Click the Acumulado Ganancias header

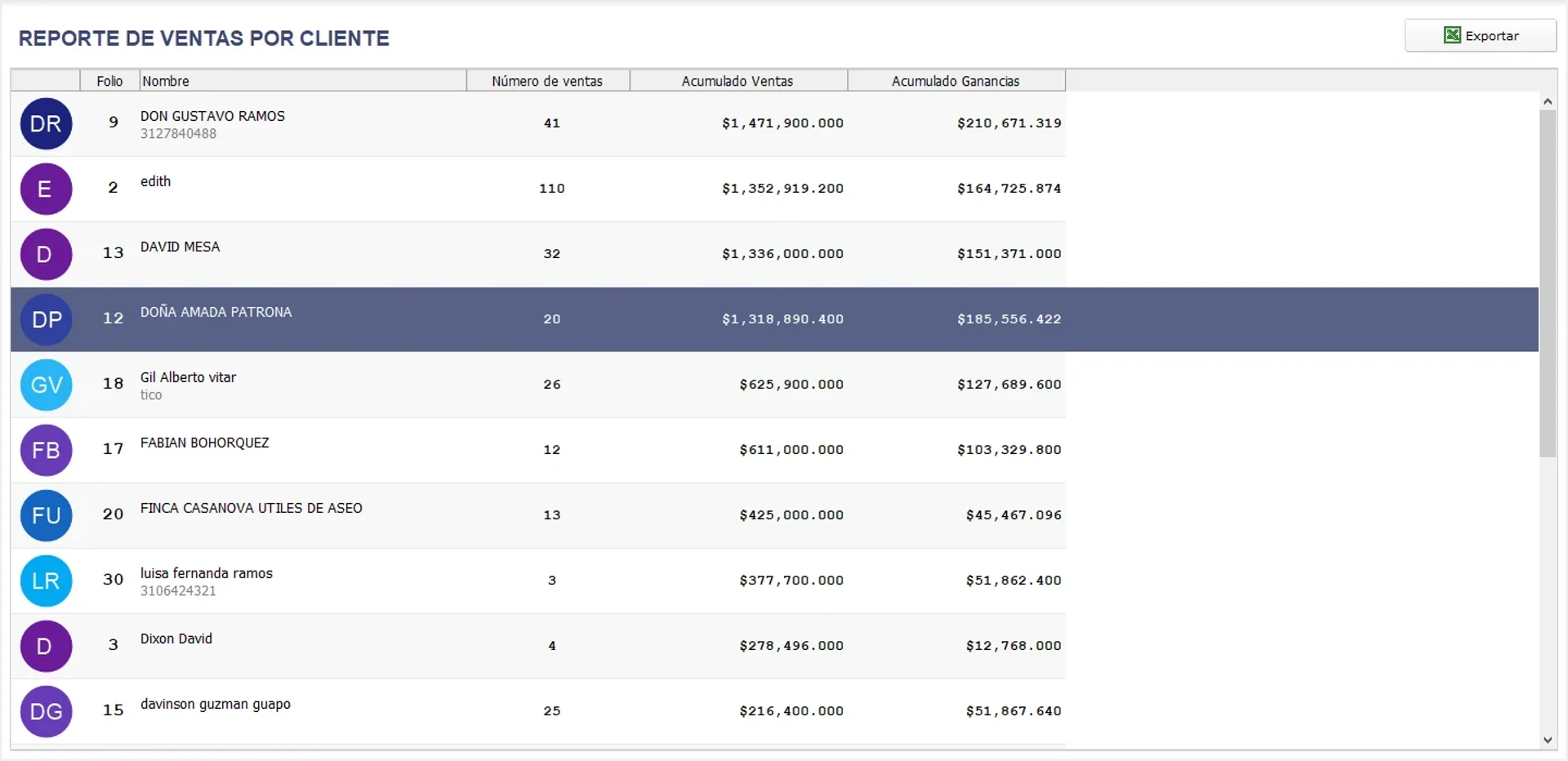(955, 81)
